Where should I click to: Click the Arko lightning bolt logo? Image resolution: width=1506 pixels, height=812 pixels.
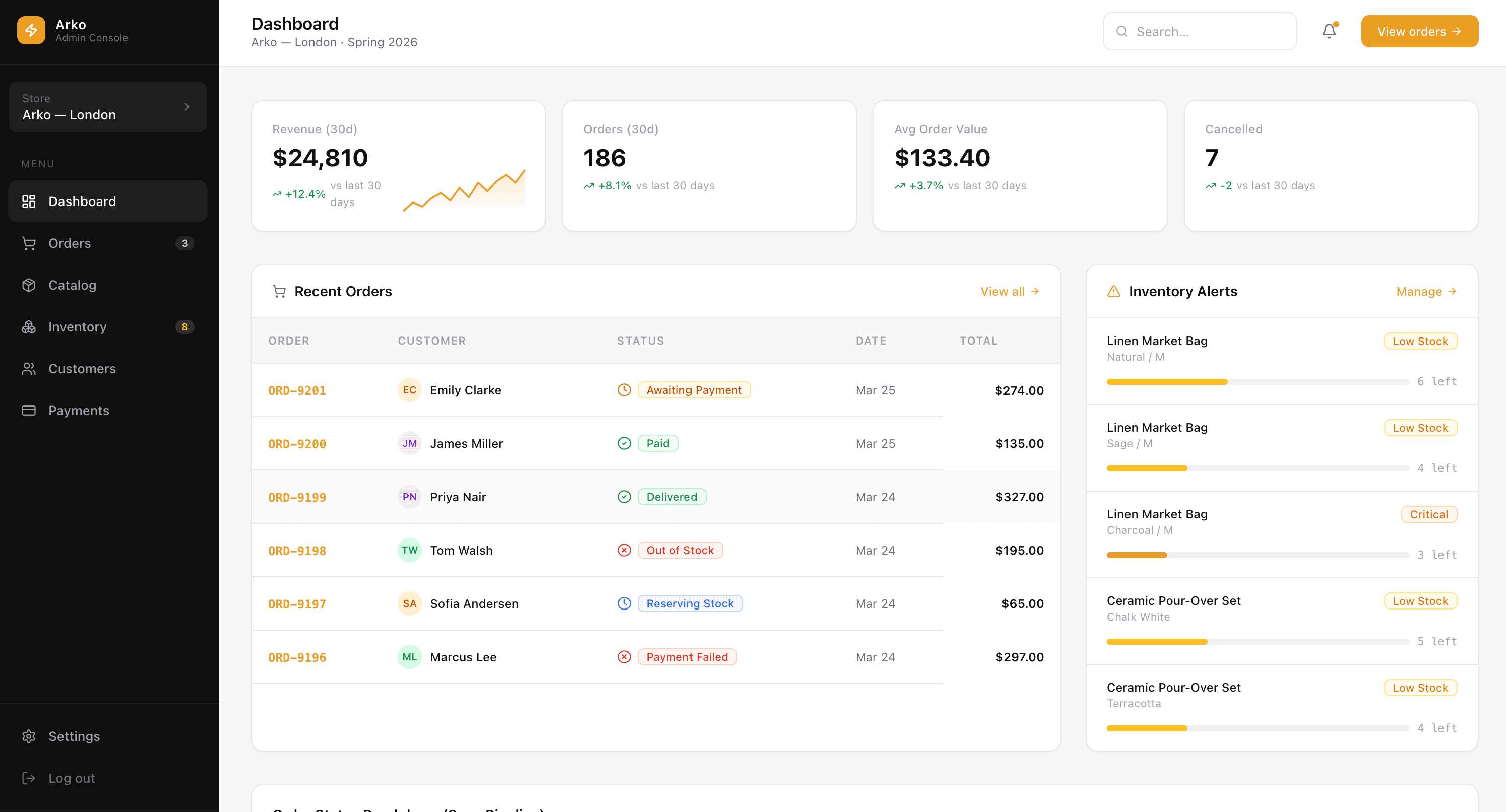[31, 30]
